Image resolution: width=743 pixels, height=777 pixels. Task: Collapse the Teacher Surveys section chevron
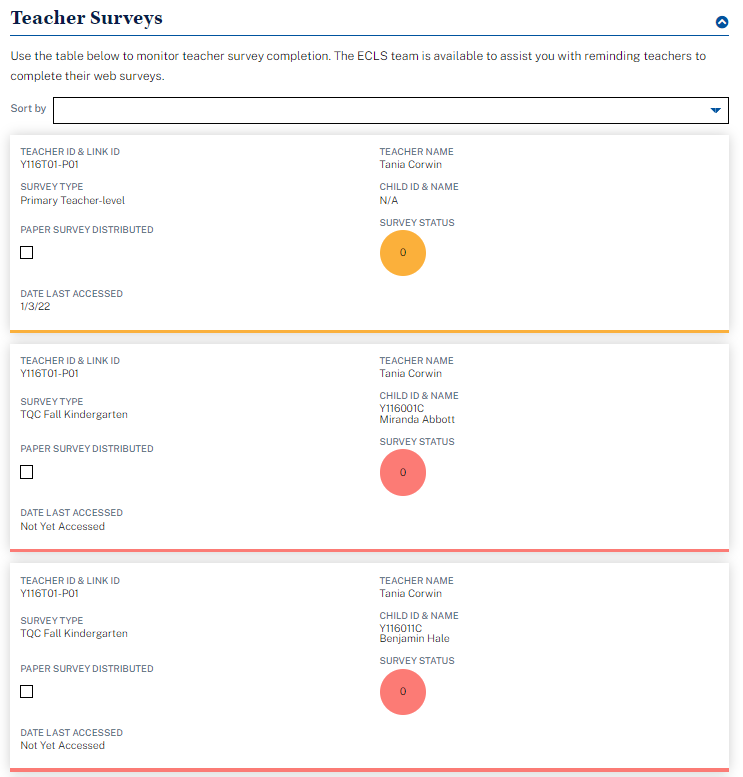click(x=722, y=21)
